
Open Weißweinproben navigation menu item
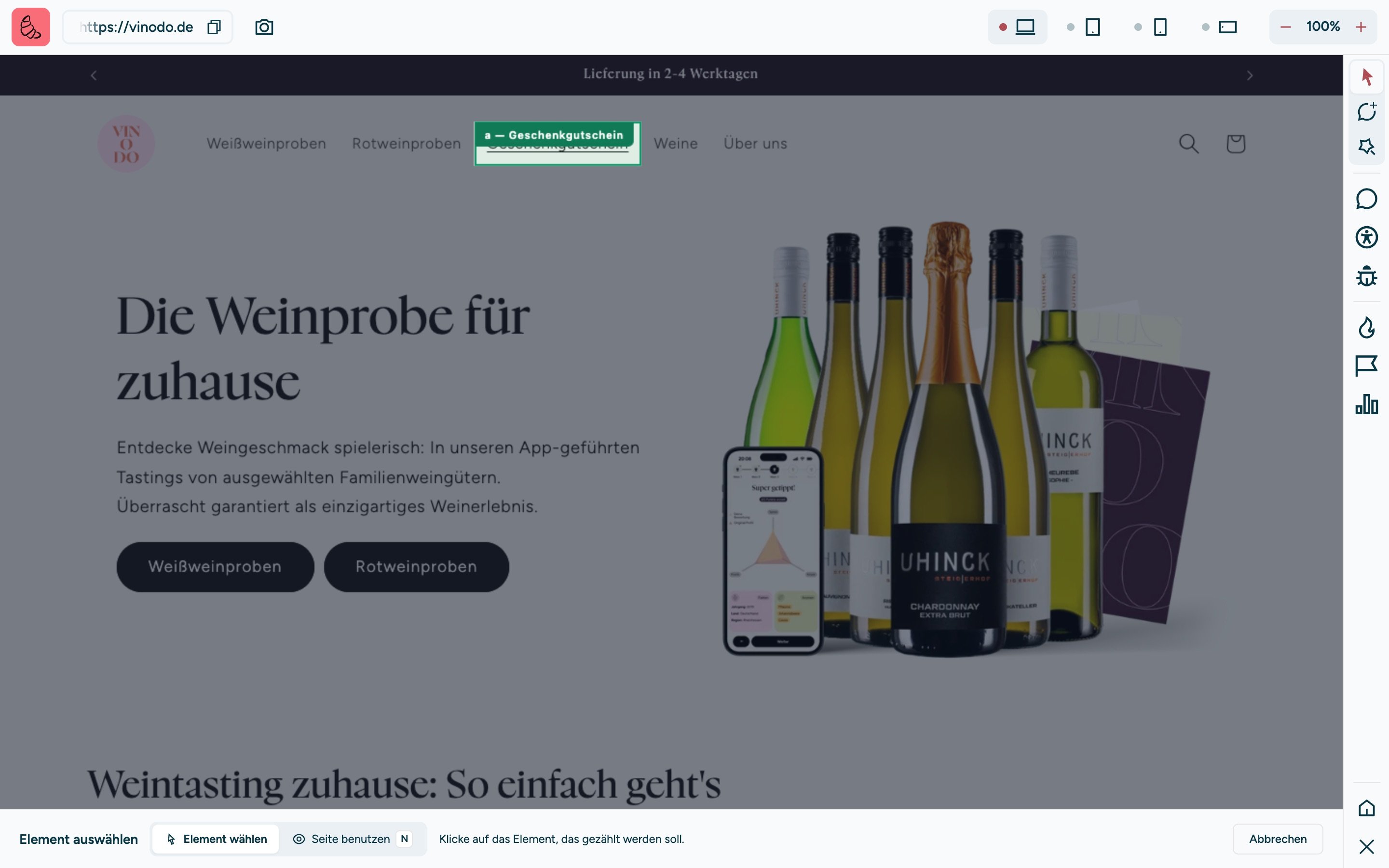coord(266,144)
